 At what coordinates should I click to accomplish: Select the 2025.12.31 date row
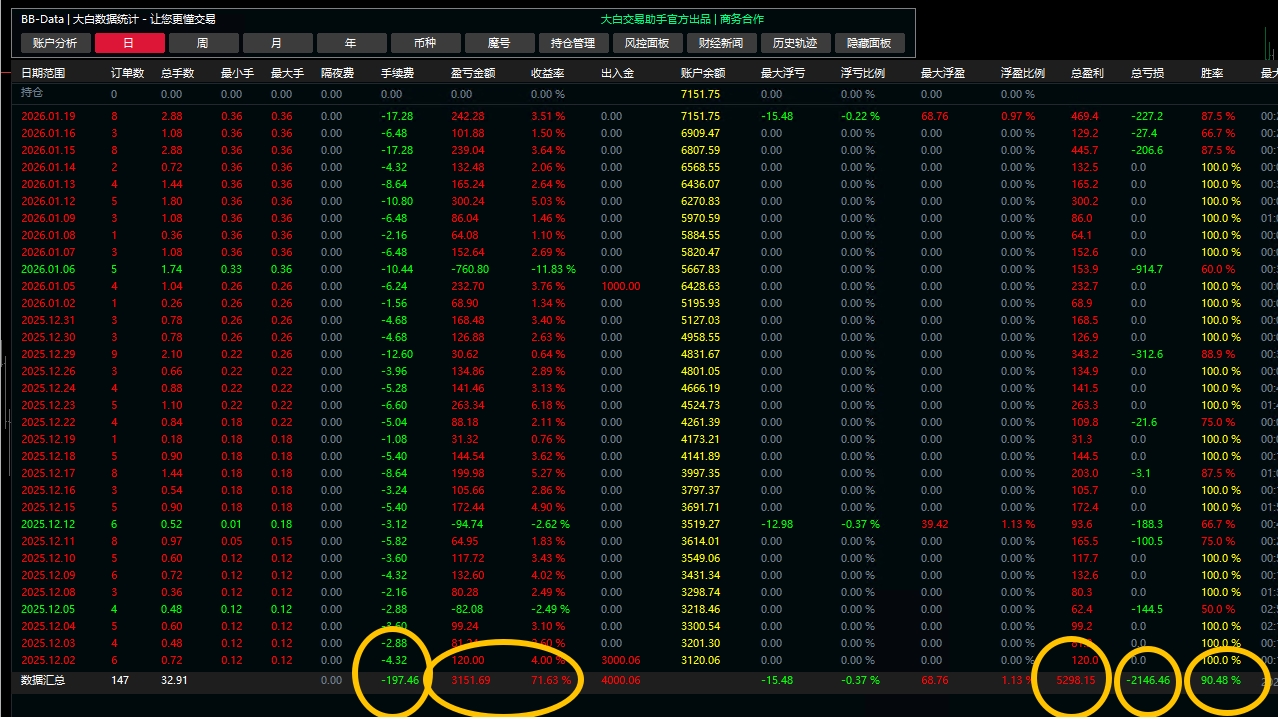point(48,320)
